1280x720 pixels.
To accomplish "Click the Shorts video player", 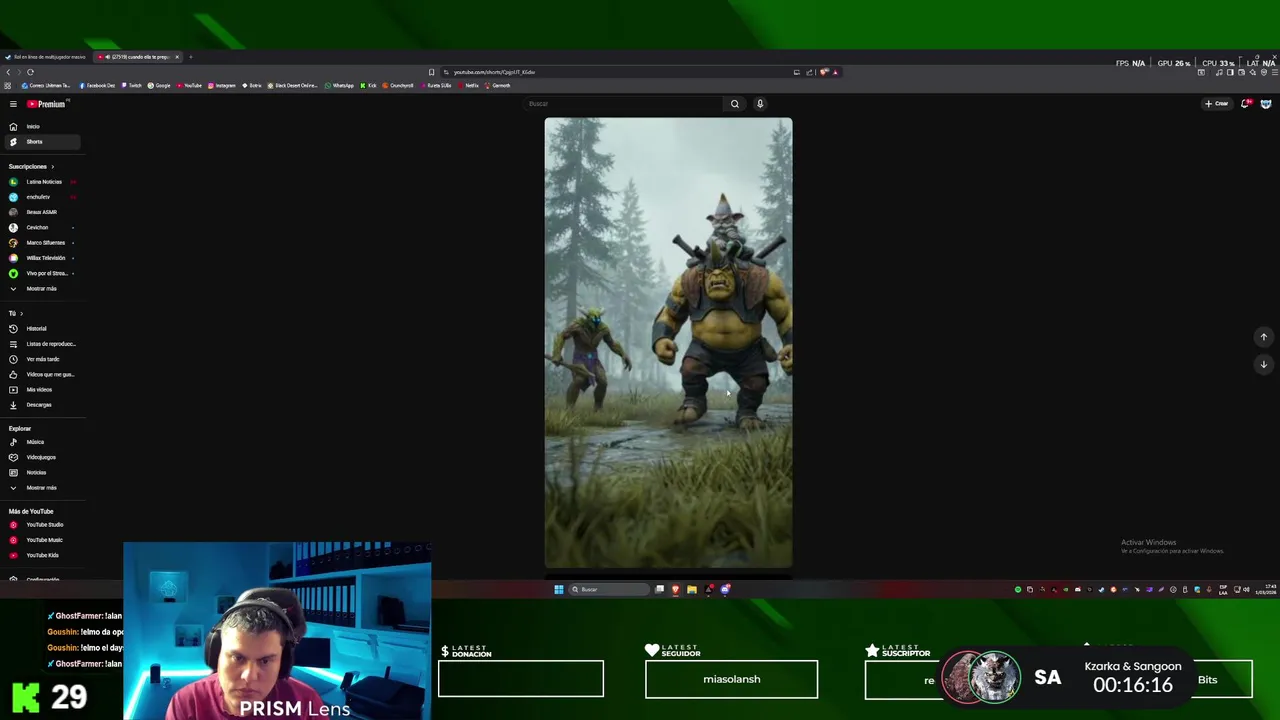I will click(x=668, y=343).
